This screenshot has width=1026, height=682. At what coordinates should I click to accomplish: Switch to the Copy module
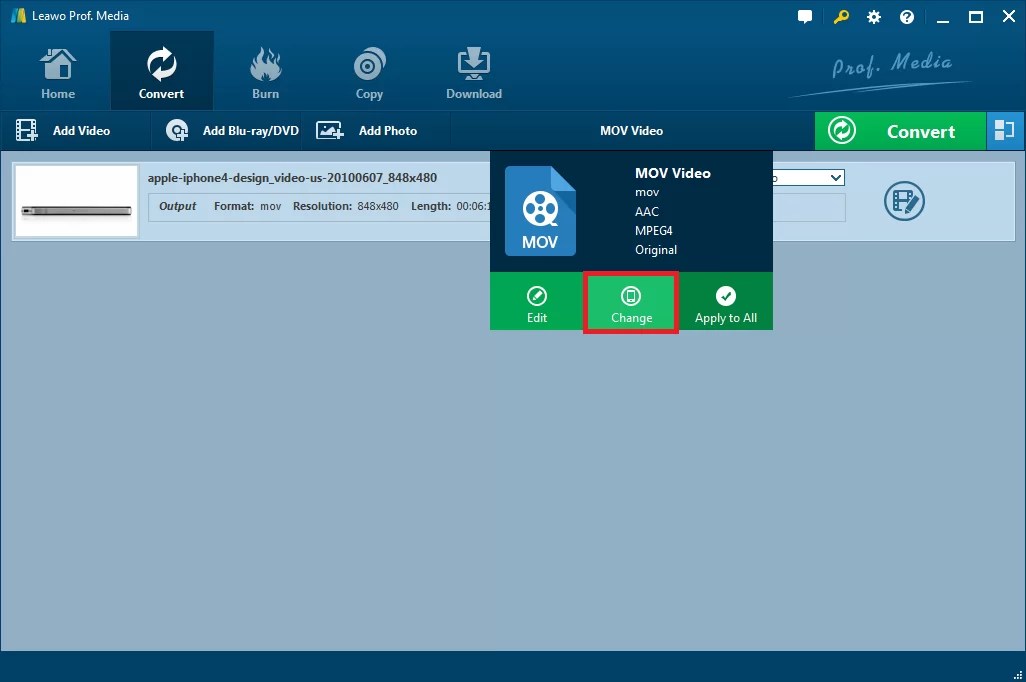click(x=369, y=70)
